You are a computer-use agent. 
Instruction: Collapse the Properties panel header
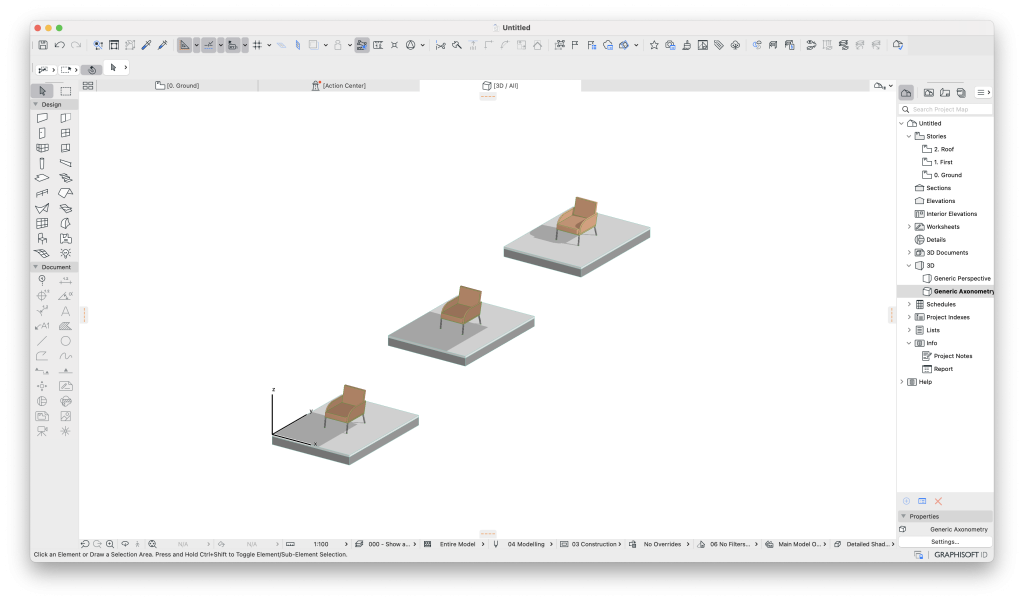[904, 516]
